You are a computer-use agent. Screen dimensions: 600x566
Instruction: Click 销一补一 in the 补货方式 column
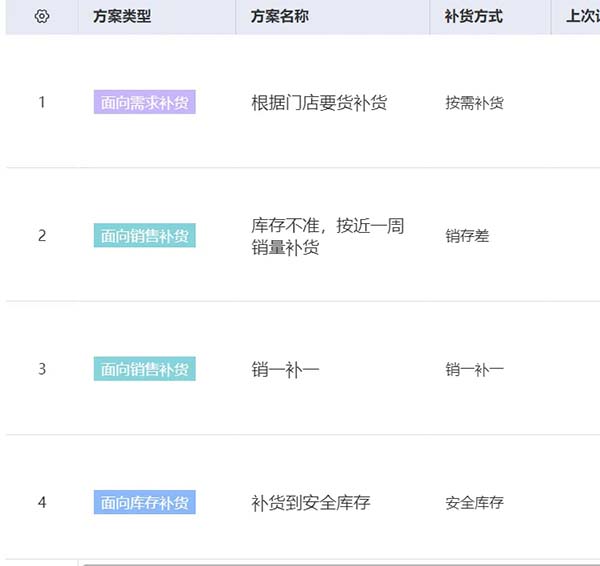click(474, 369)
